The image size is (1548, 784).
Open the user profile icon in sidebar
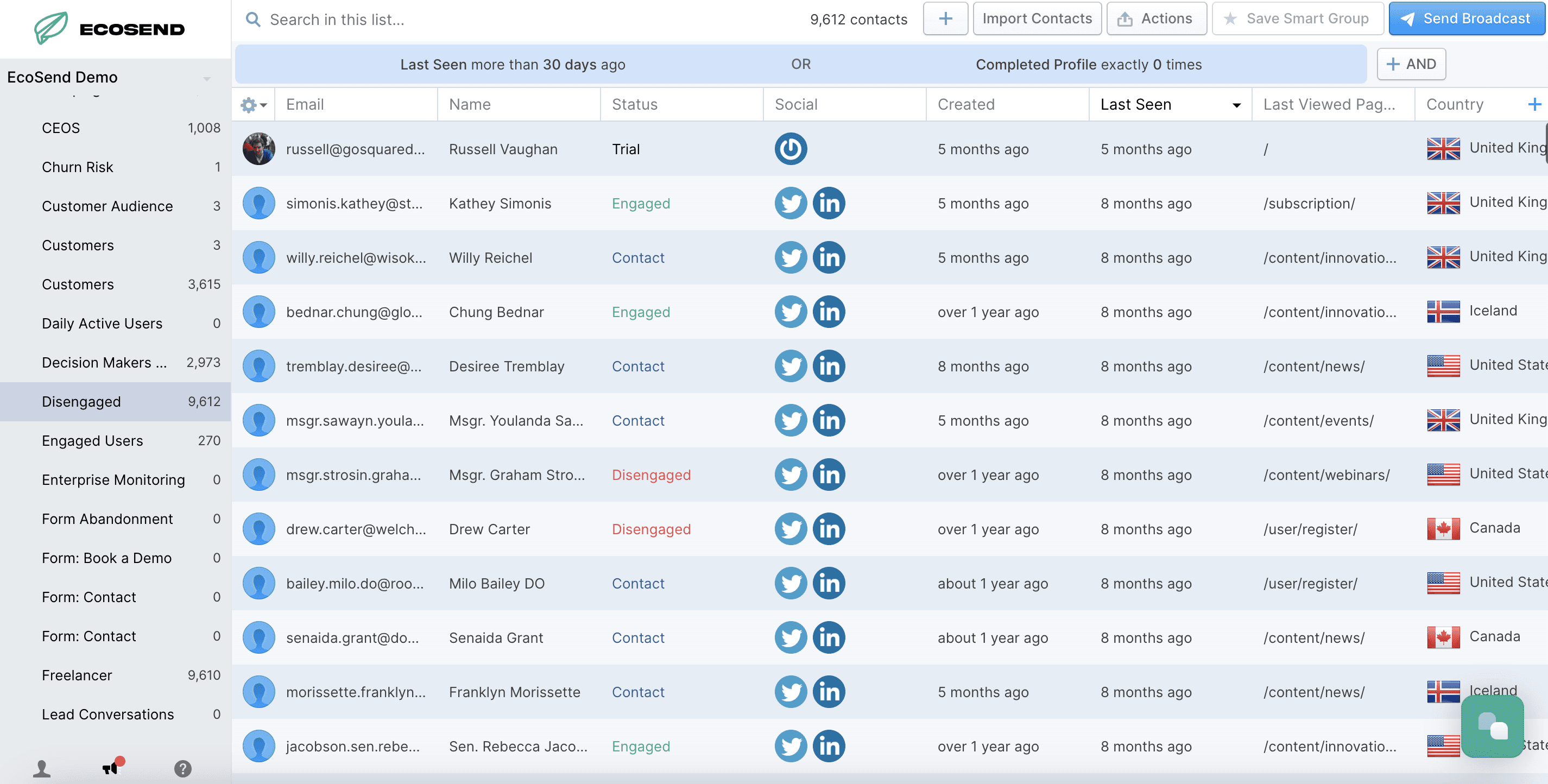pyautogui.click(x=41, y=768)
